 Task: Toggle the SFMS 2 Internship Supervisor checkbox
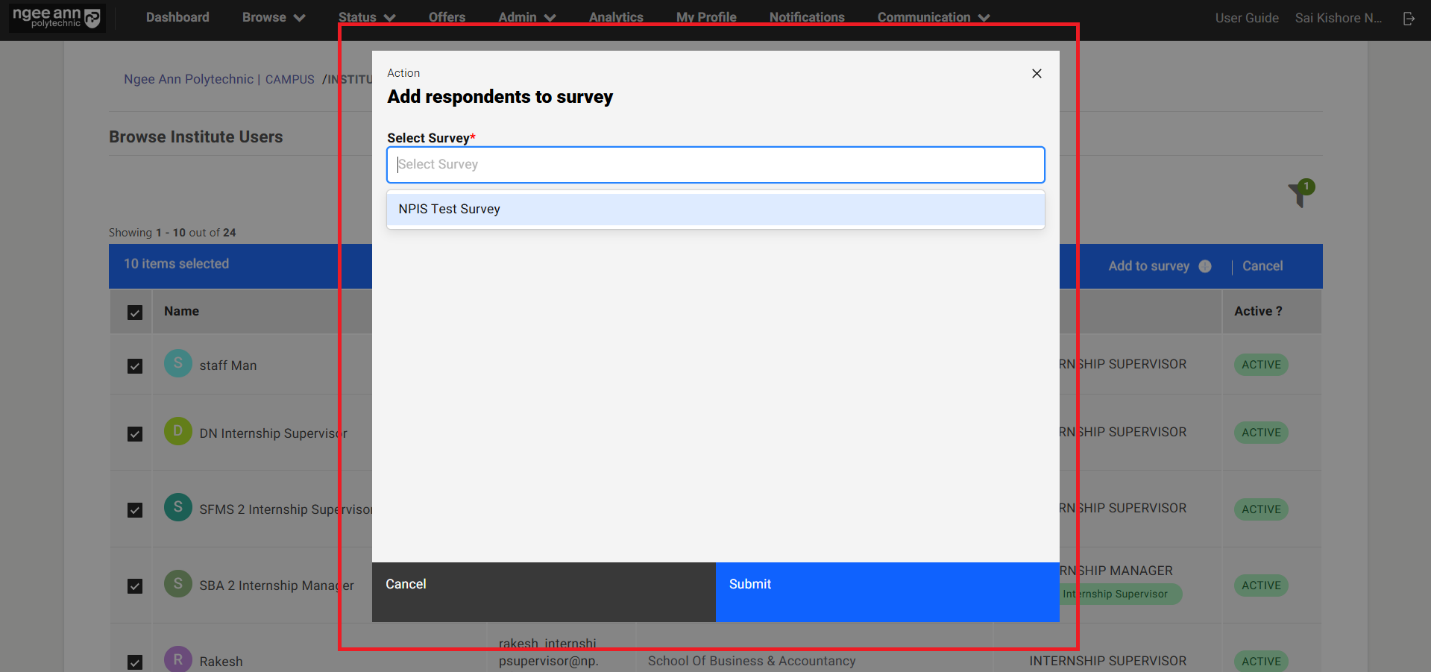135,510
